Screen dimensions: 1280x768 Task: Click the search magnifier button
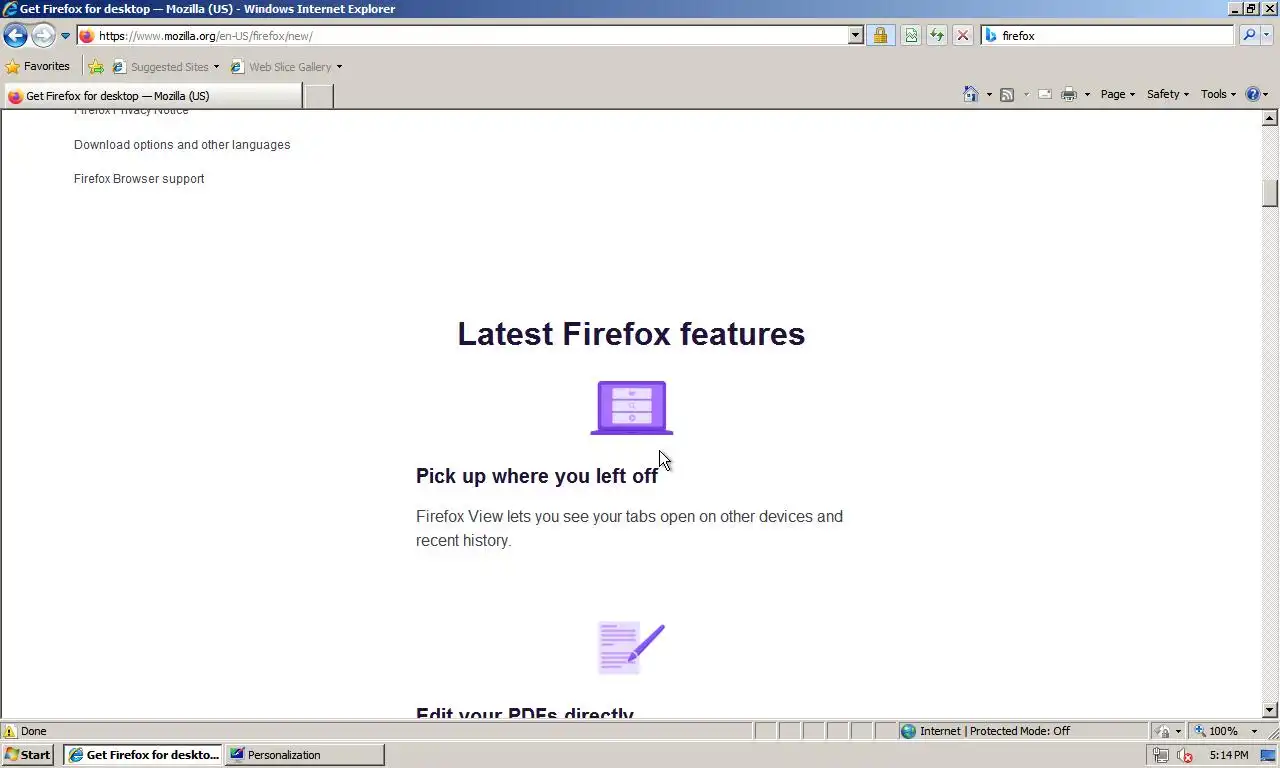tap(1249, 35)
